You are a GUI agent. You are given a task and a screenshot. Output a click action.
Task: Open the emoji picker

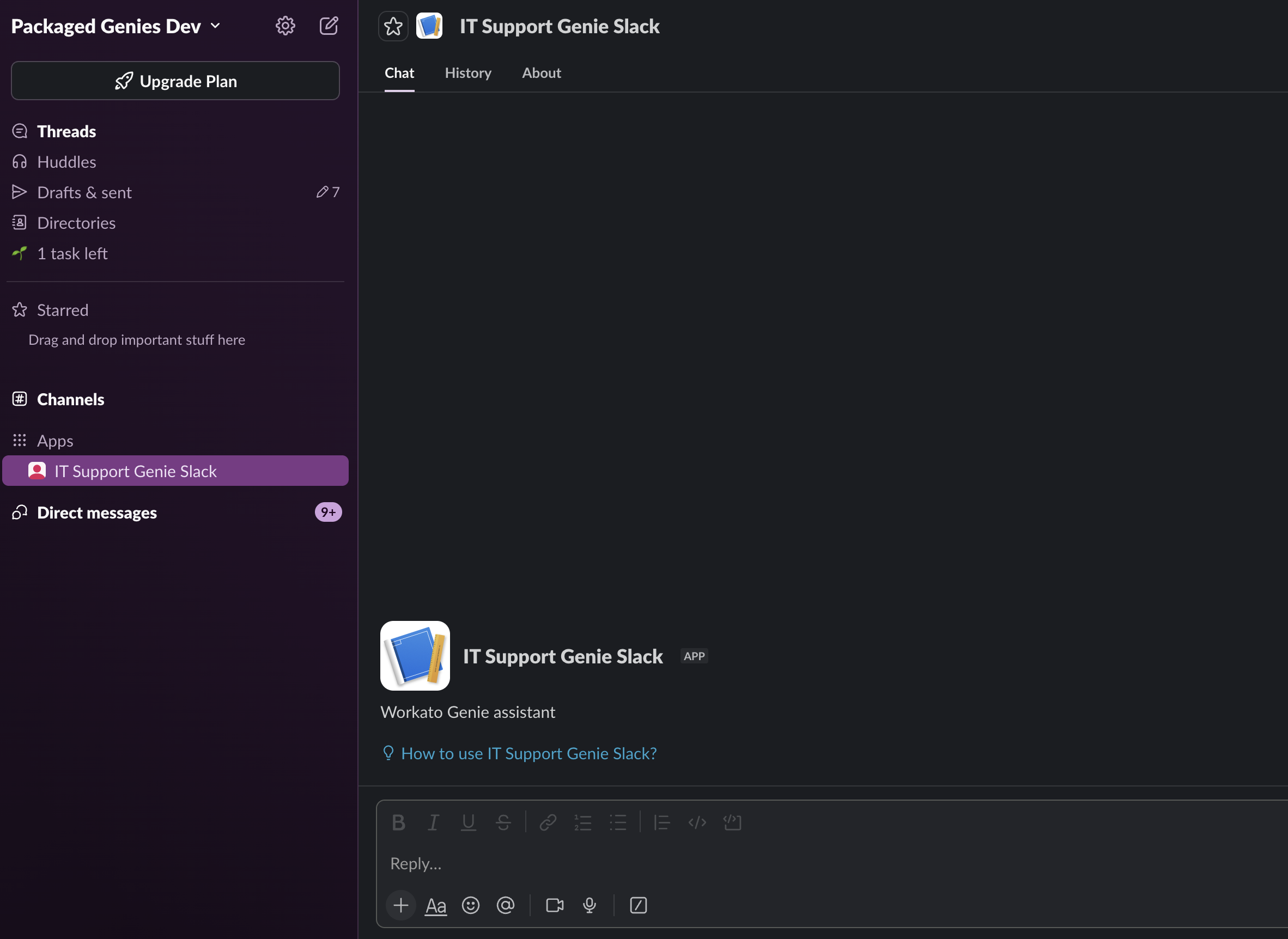click(470, 905)
